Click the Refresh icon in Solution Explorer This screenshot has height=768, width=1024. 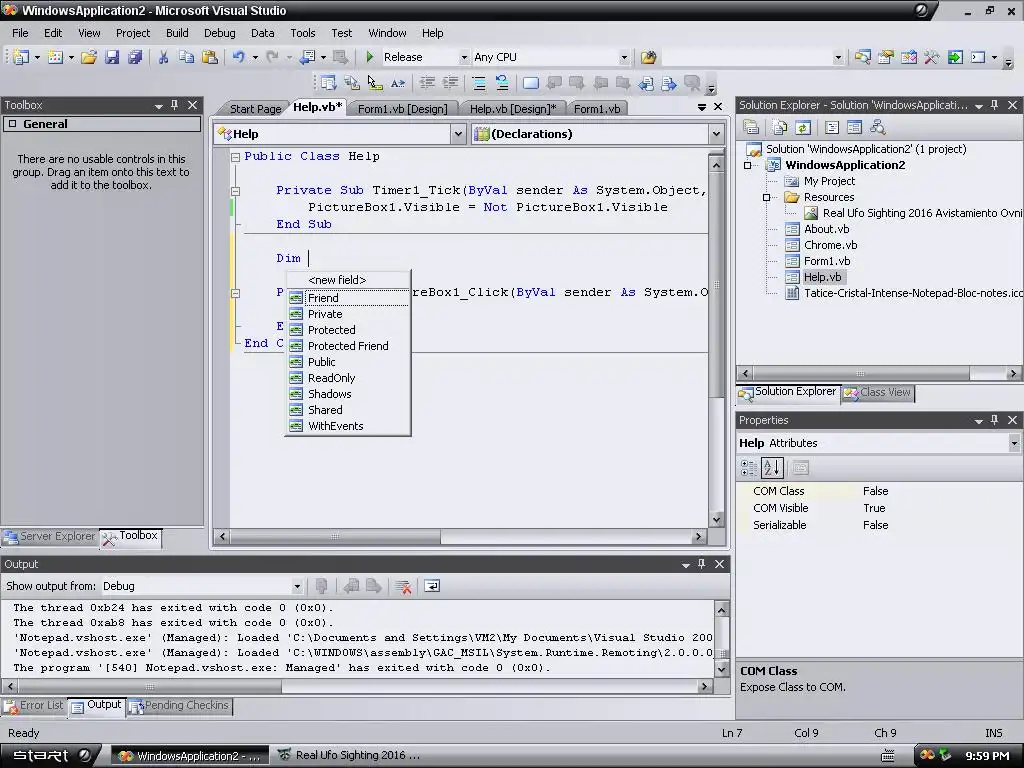[803, 127]
